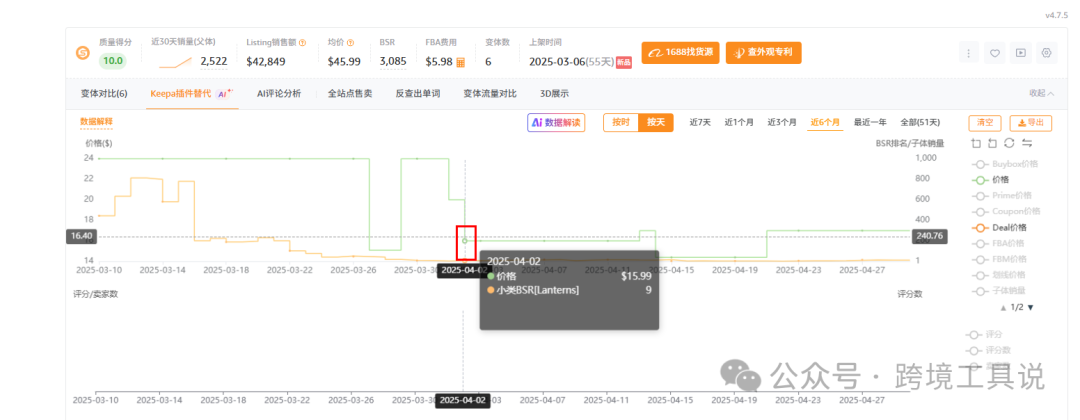Switch granularity to 按时
The image size is (1080, 420).
[621, 123]
